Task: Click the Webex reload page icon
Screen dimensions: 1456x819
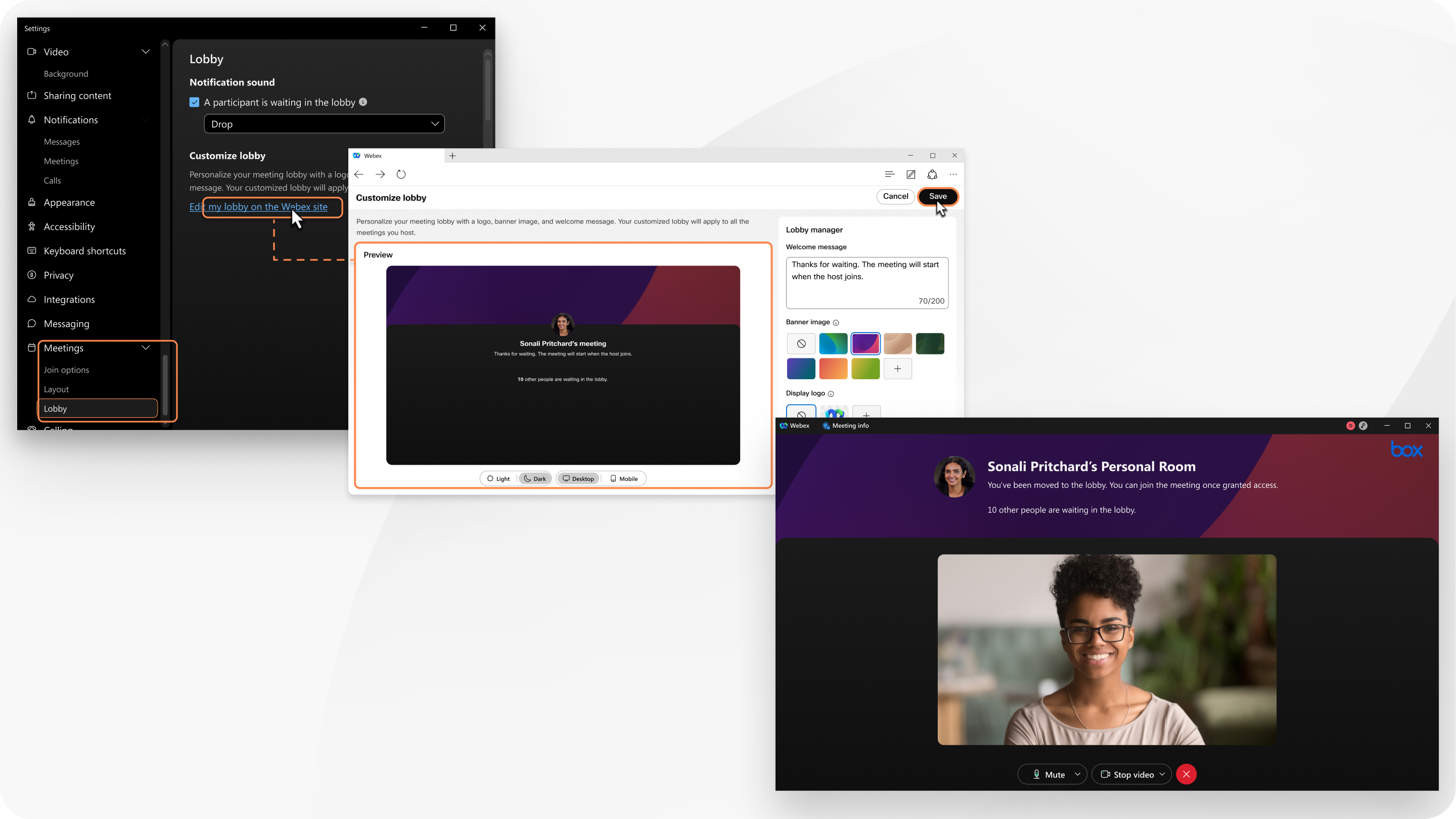Action: coord(401,174)
